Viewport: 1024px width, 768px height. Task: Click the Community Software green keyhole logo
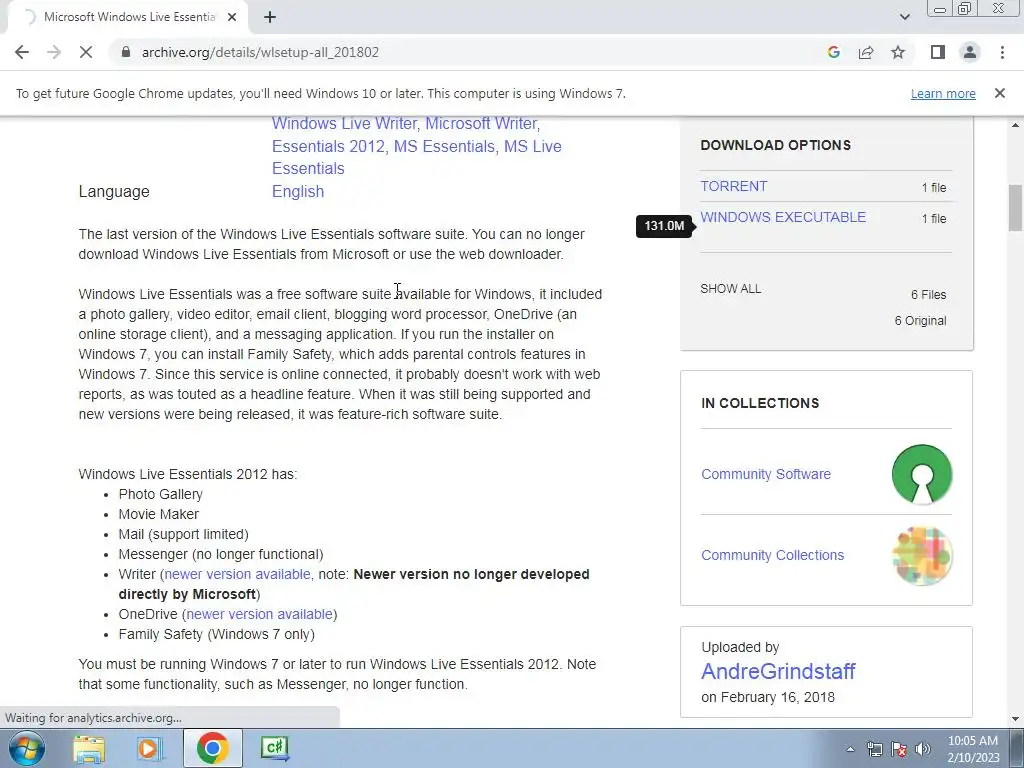(x=921, y=474)
